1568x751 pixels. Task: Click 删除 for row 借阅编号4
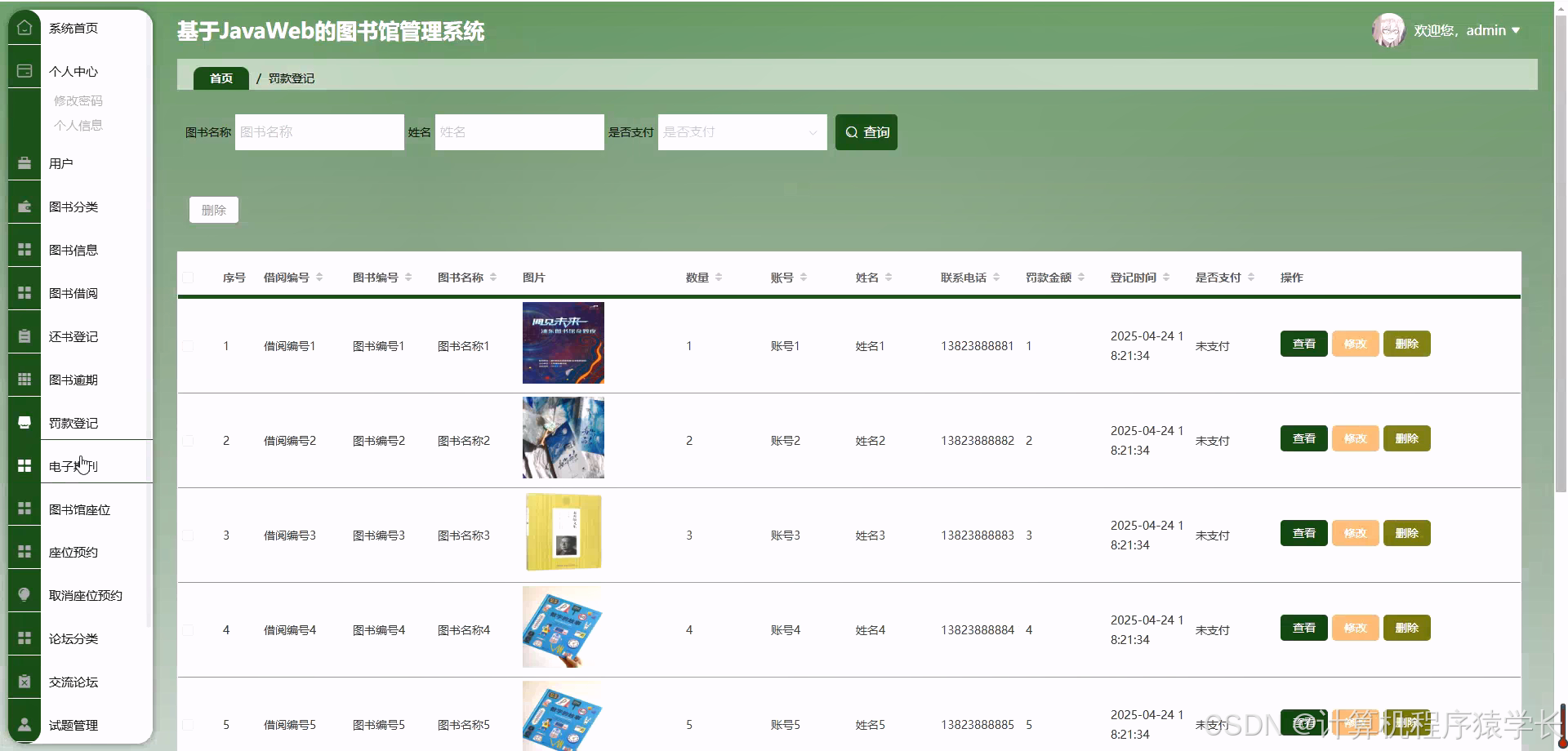tap(1407, 628)
